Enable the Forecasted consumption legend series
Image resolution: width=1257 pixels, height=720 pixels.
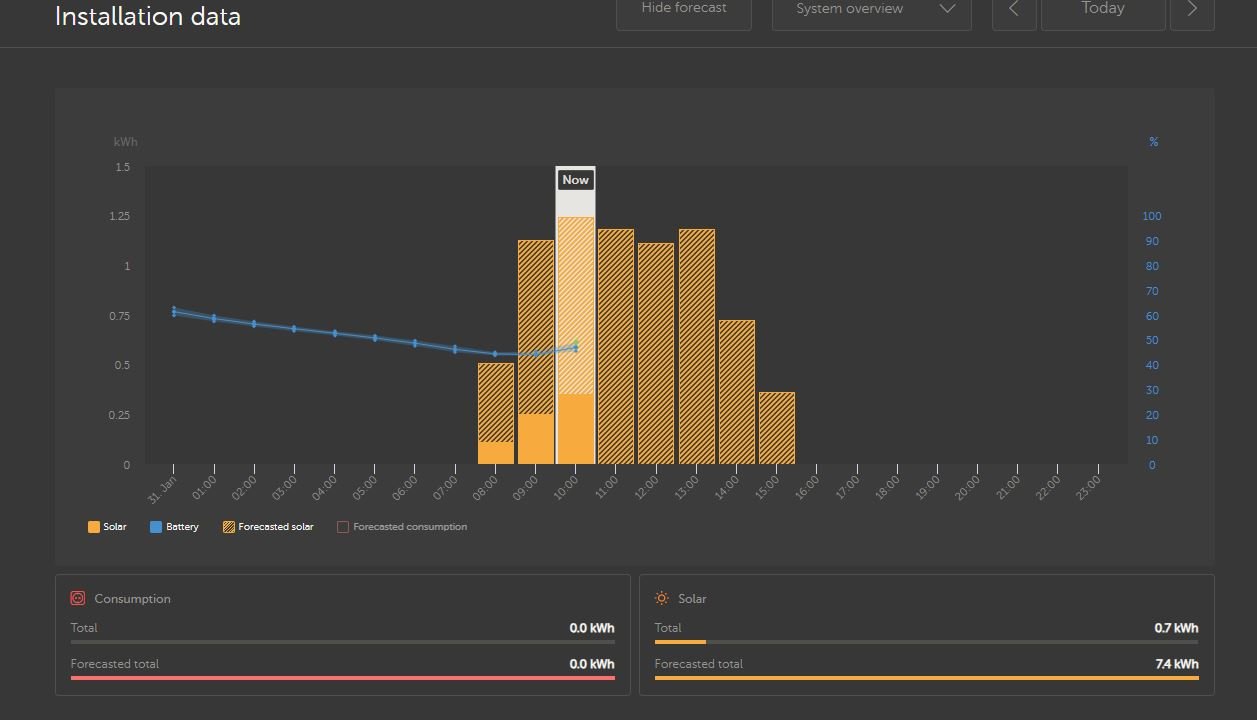(401, 527)
